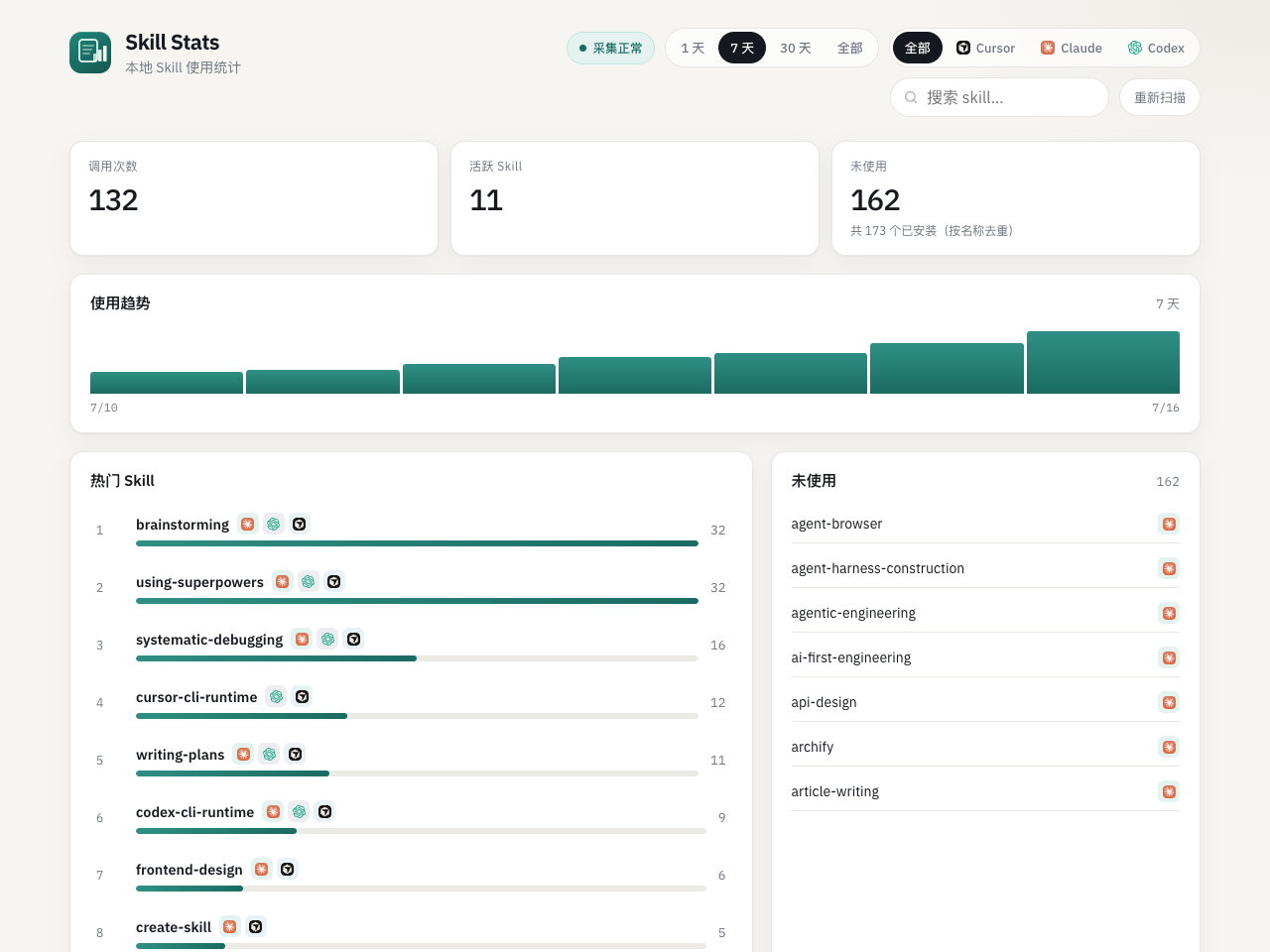Click the writing-plans usage progress bar

point(417,773)
